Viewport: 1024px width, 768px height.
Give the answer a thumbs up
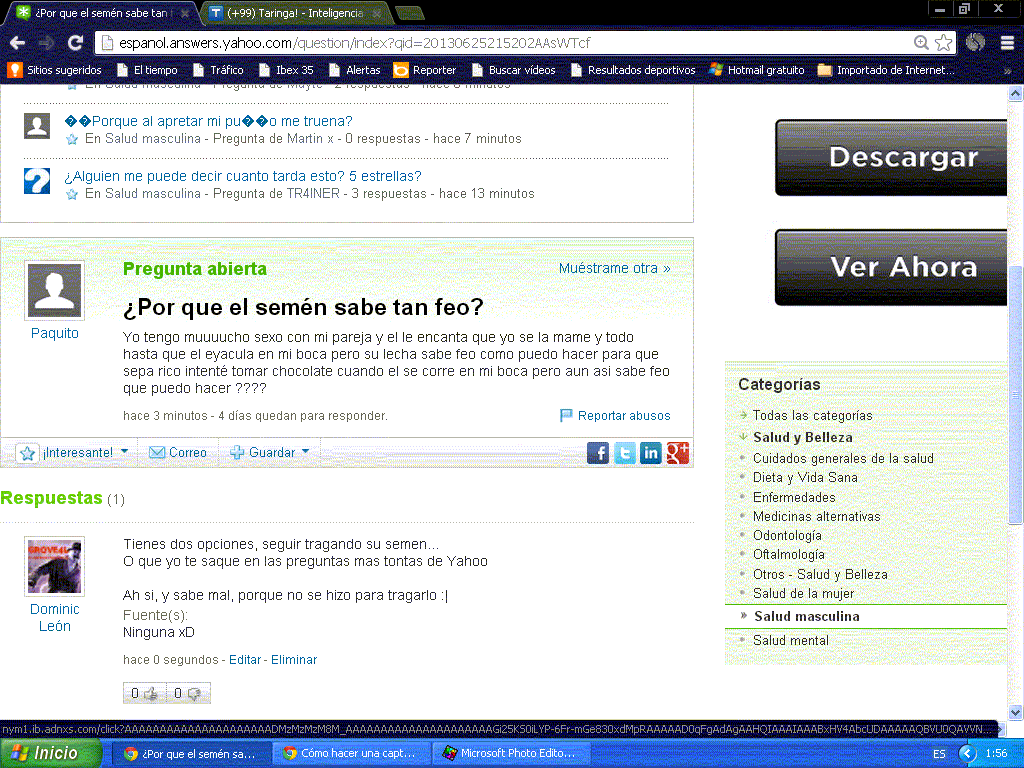click(x=144, y=693)
